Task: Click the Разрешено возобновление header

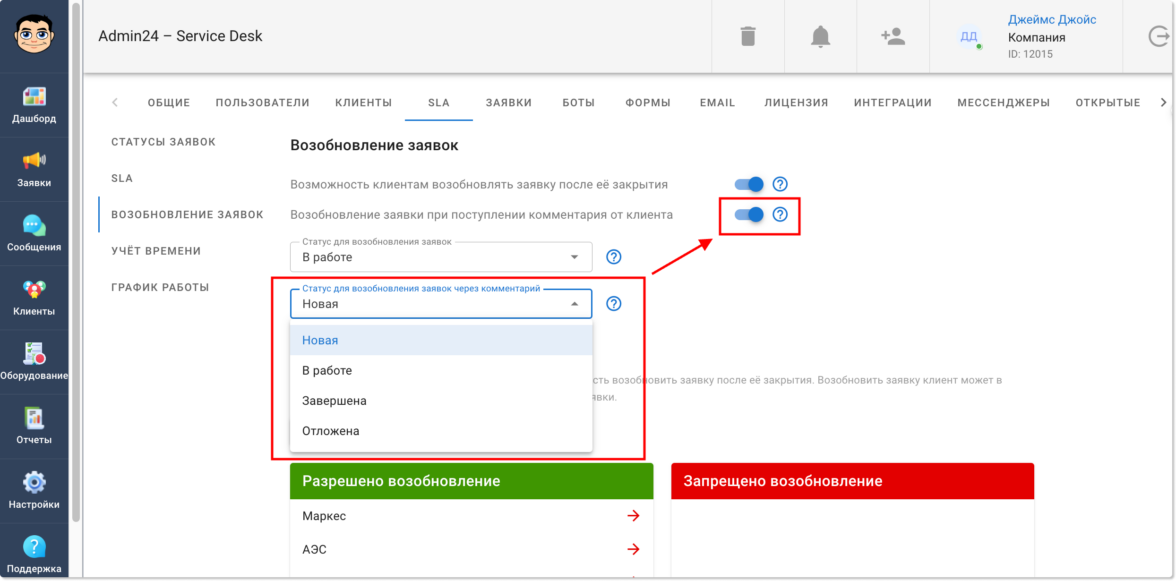Action: 471,481
